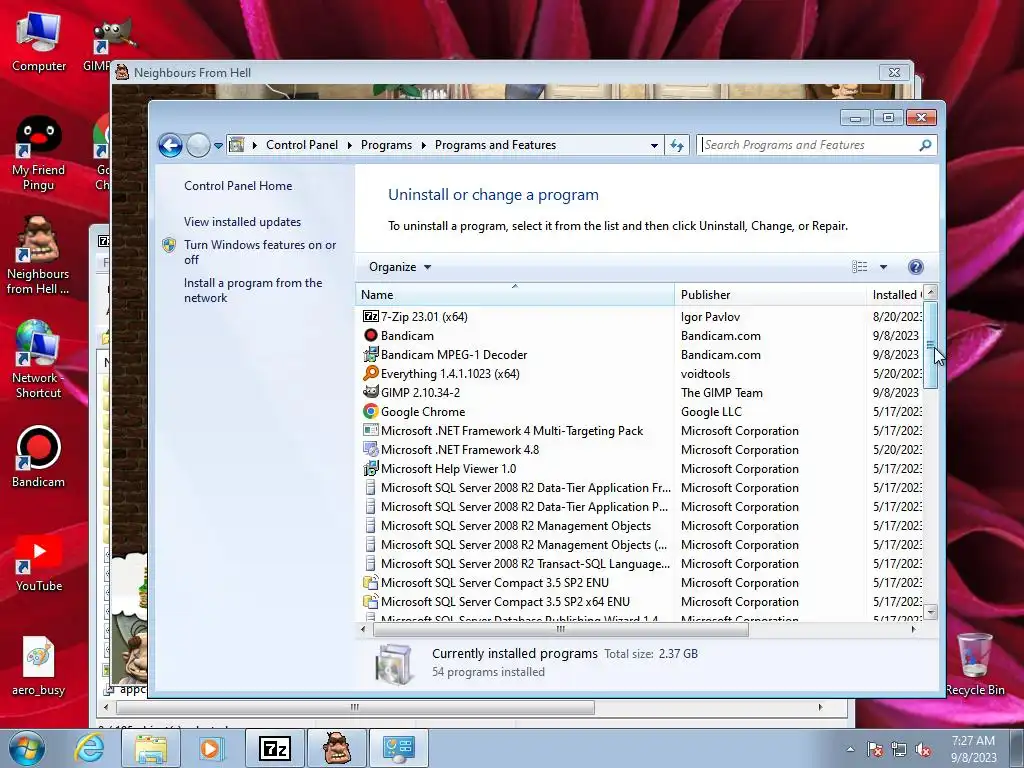Expand breadcrumb arrow after Control Panel
This screenshot has width=1024, height=768.
pos(349,146)
